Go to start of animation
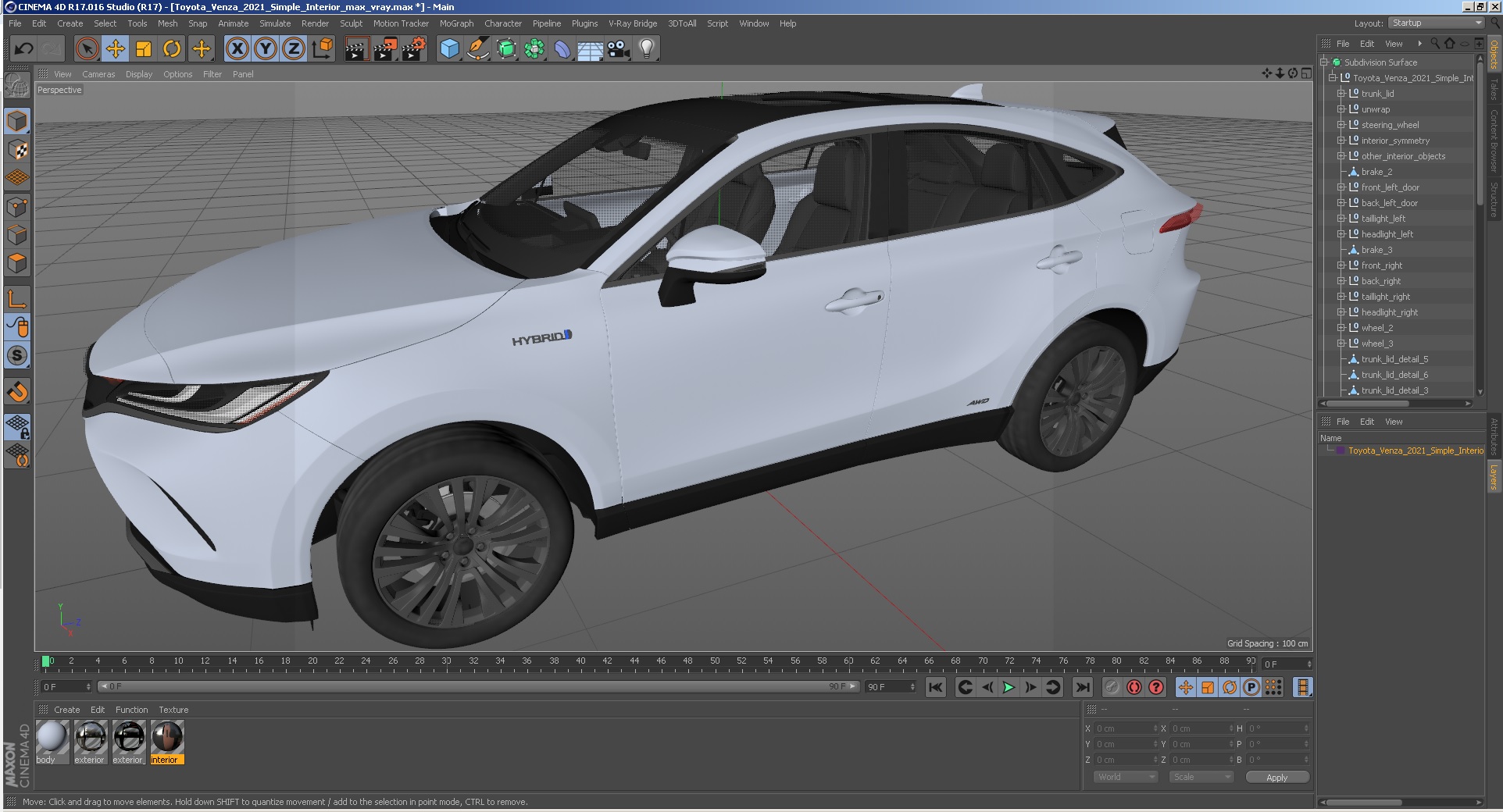 click(x=935, y=687)
